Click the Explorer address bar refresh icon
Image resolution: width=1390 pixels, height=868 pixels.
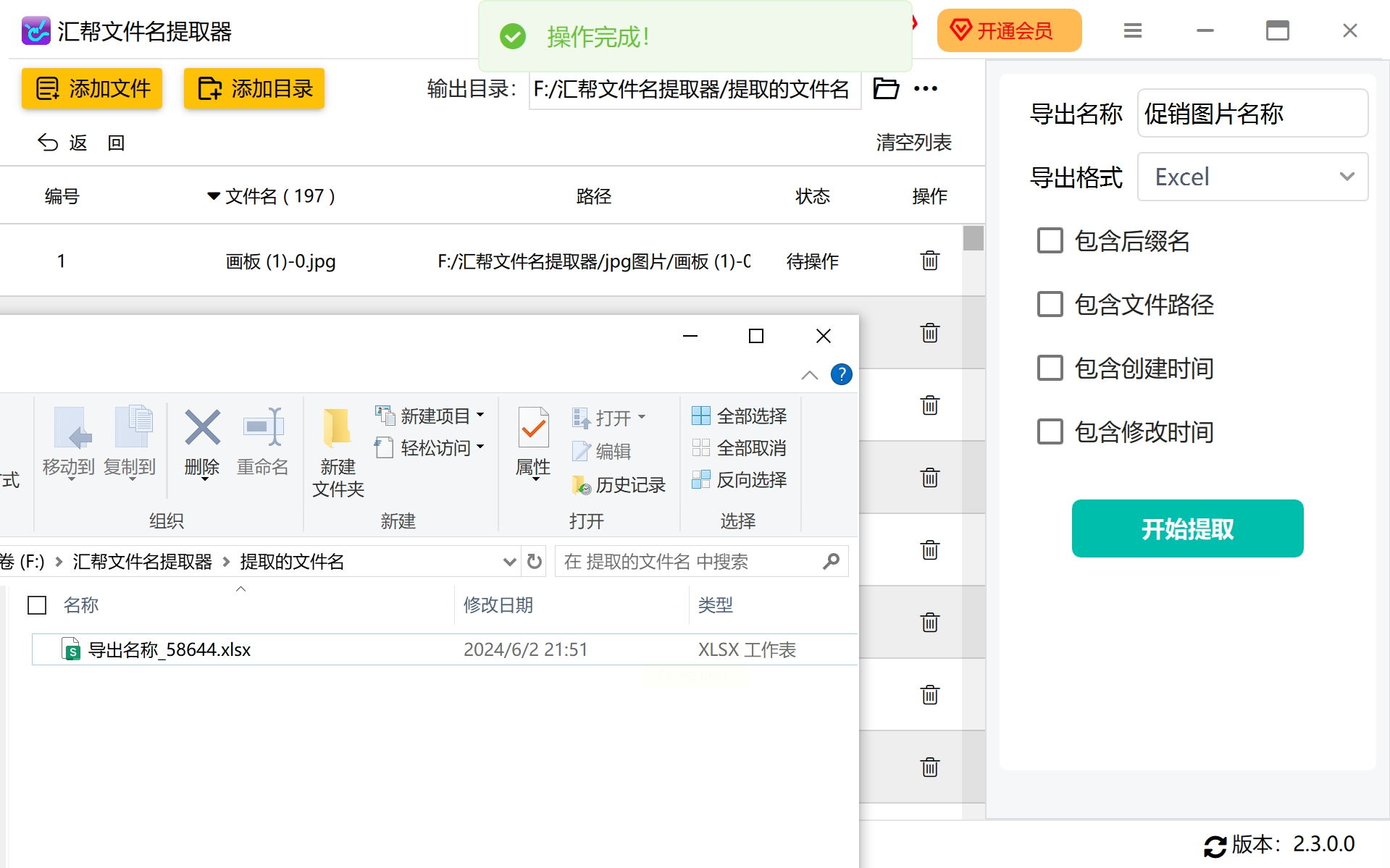[x=535, y=562]
